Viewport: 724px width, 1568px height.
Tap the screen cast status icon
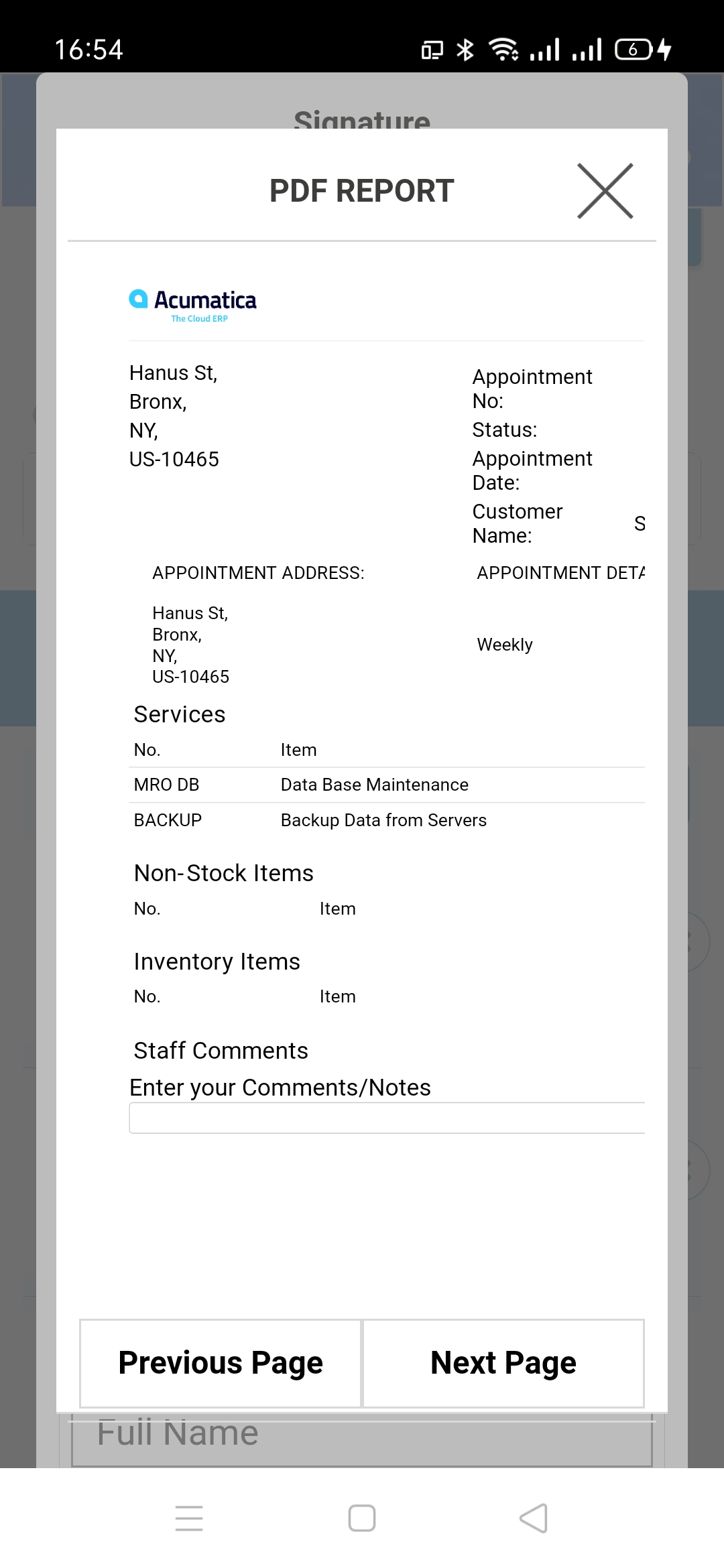tap(432, 50)
